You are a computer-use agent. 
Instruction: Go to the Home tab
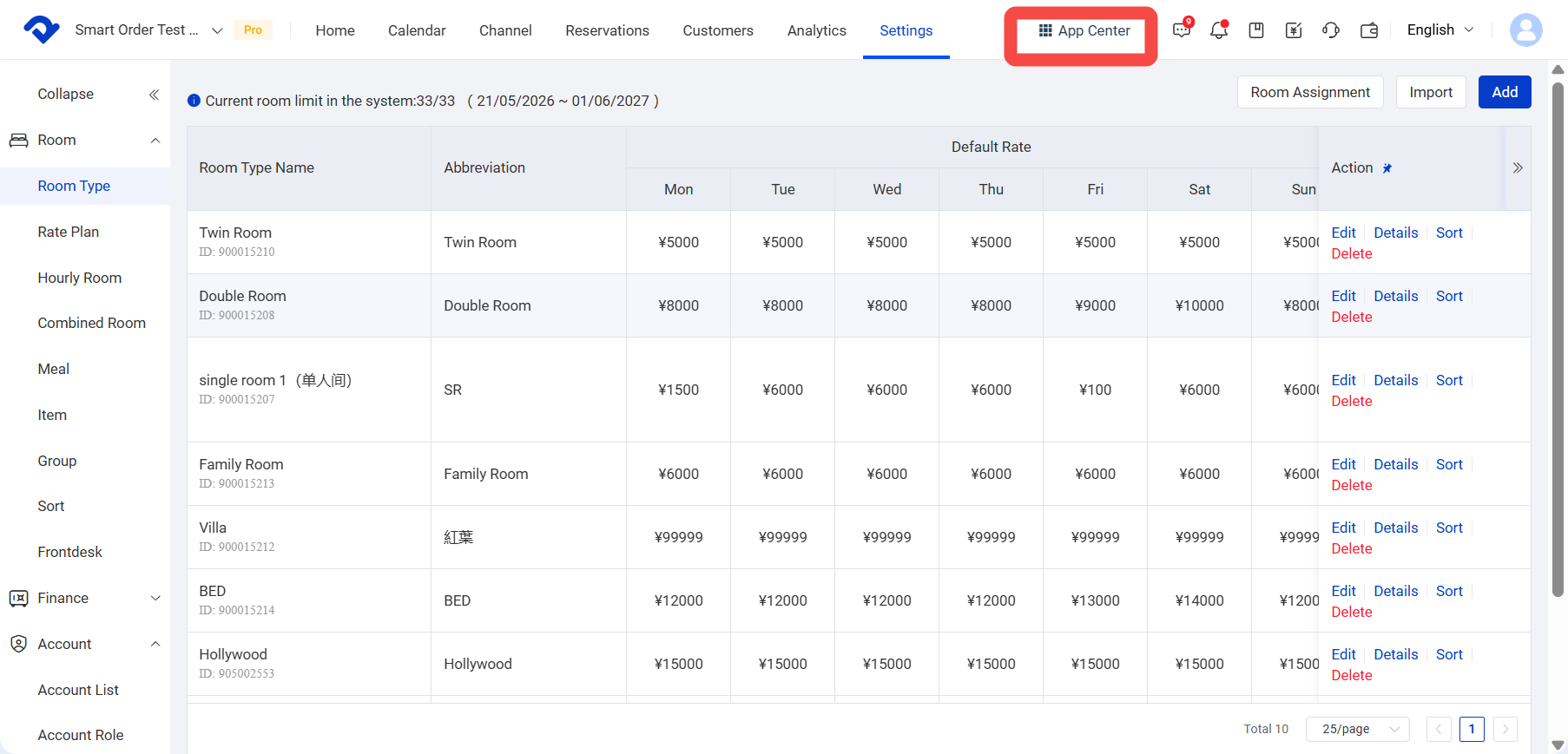click(335, 30)
